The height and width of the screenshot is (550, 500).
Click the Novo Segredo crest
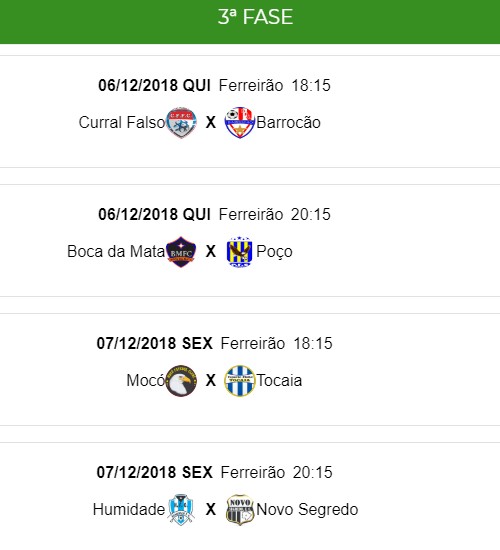tap(240, 510)
